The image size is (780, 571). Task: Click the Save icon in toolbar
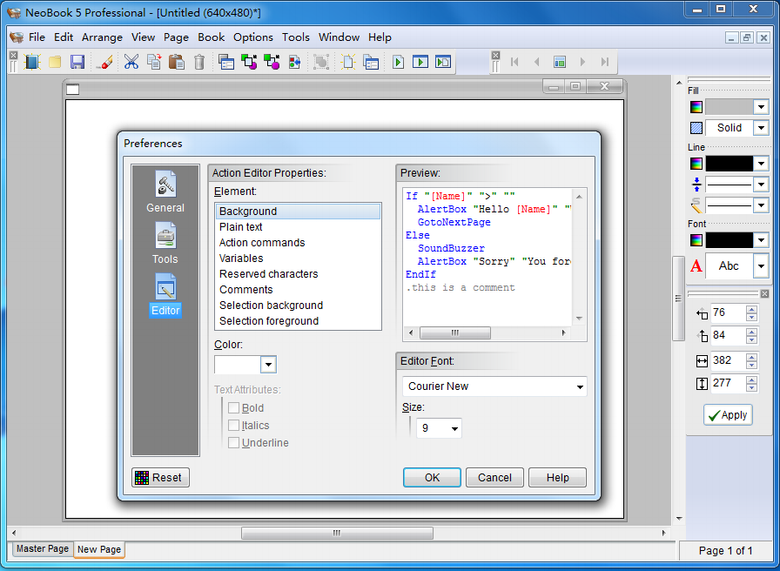point(77,62)
